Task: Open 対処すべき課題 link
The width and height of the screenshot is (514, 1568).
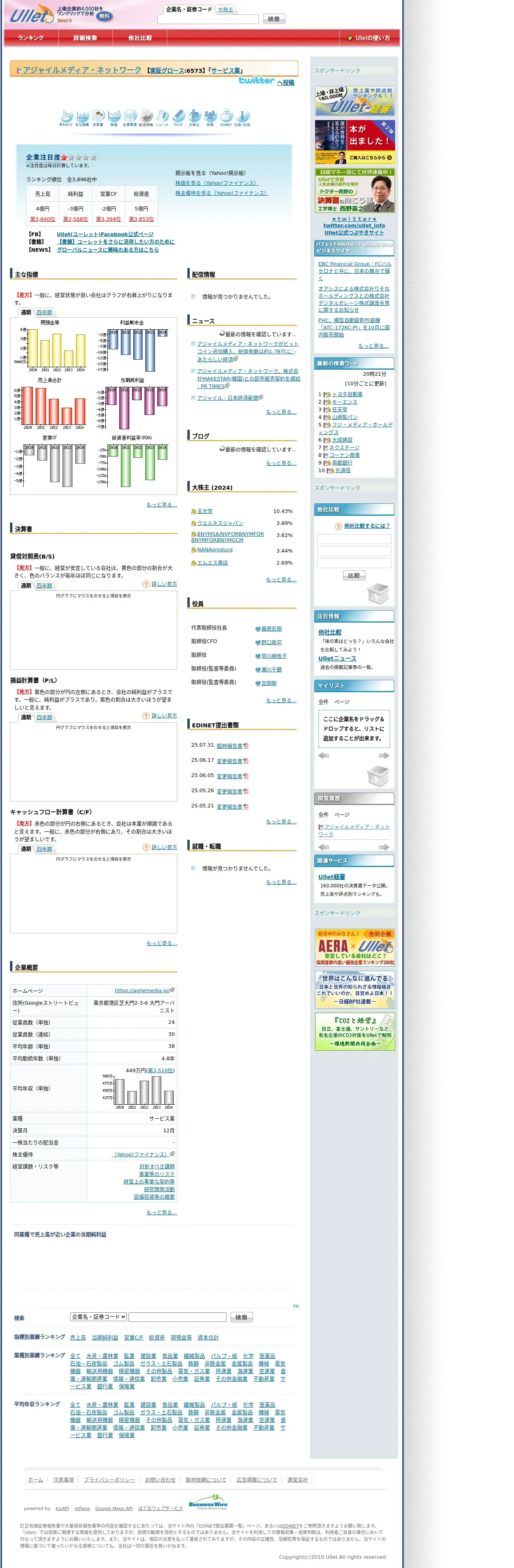Action: click(x=157, y=1167)
